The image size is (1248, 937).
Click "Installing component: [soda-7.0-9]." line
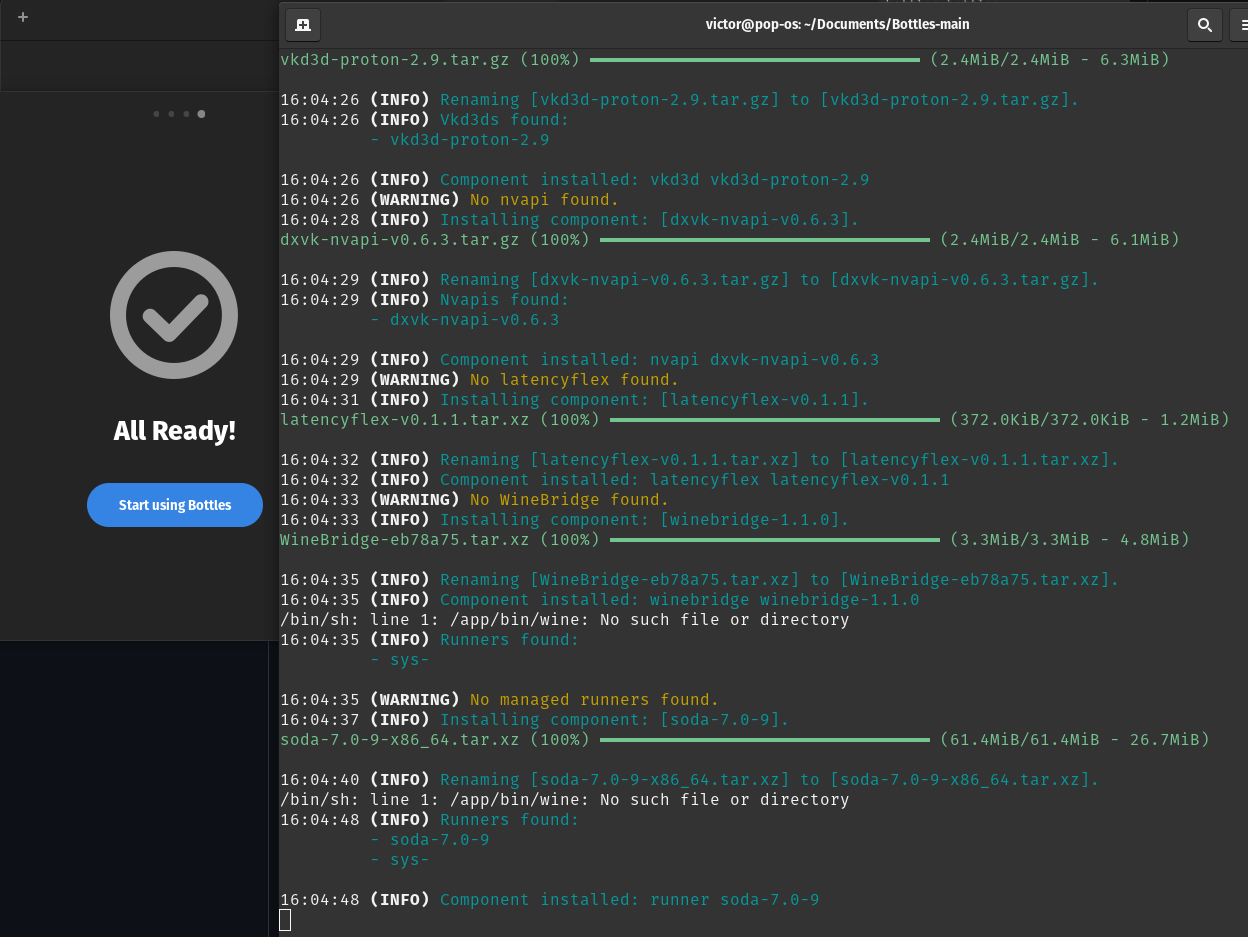click(615, 720)
